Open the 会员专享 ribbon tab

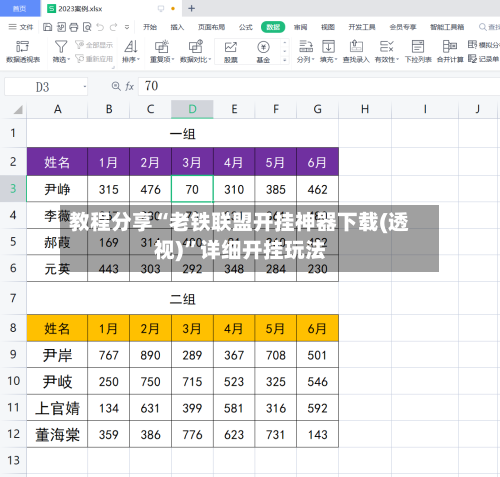point(403,27)
